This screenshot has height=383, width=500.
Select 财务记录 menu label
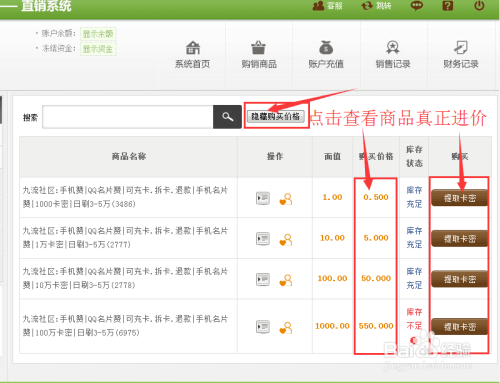tap(461, 64)
